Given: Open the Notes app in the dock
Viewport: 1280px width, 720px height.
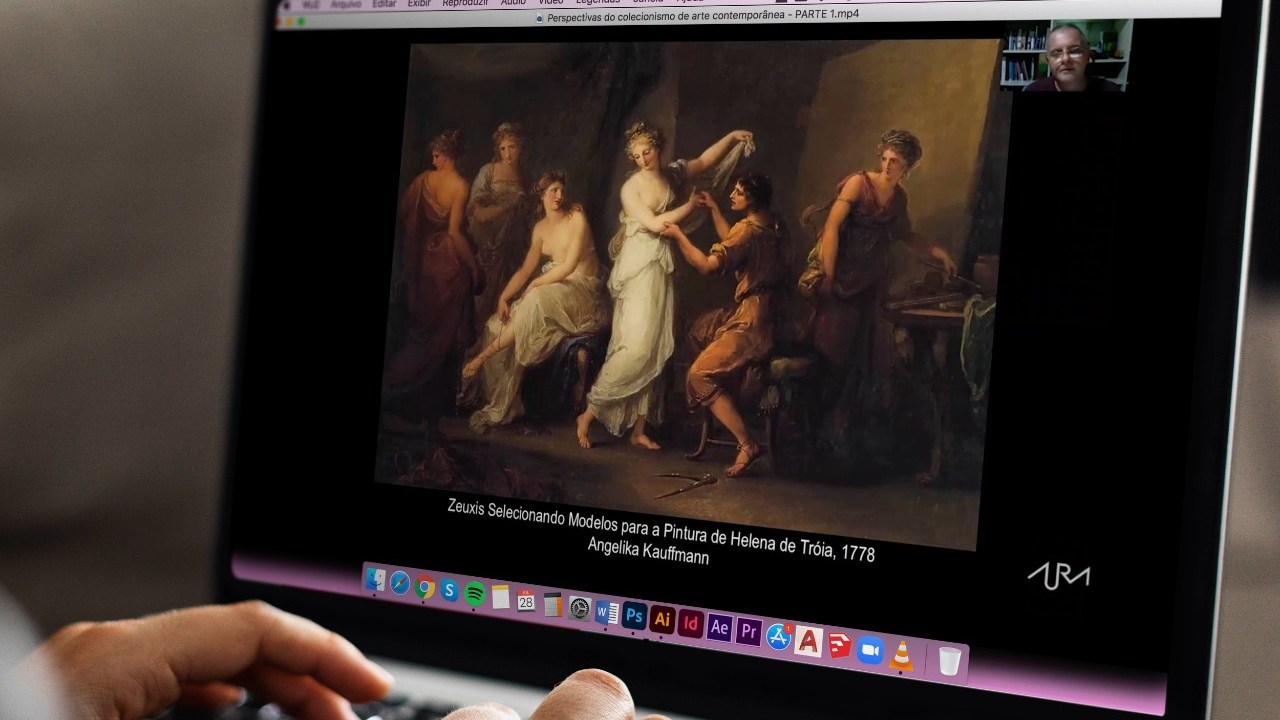Looking at the screenshot, I should [501, 597].
